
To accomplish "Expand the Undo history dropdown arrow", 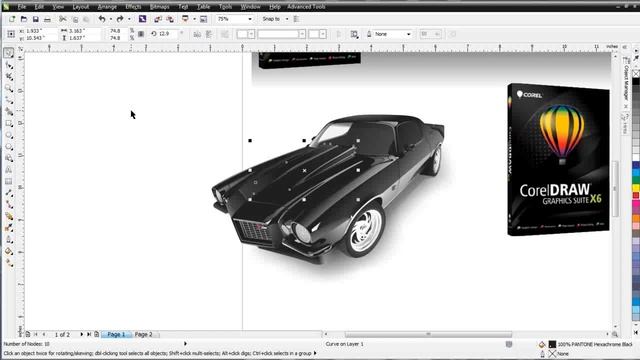I will (x=110, y=19).
